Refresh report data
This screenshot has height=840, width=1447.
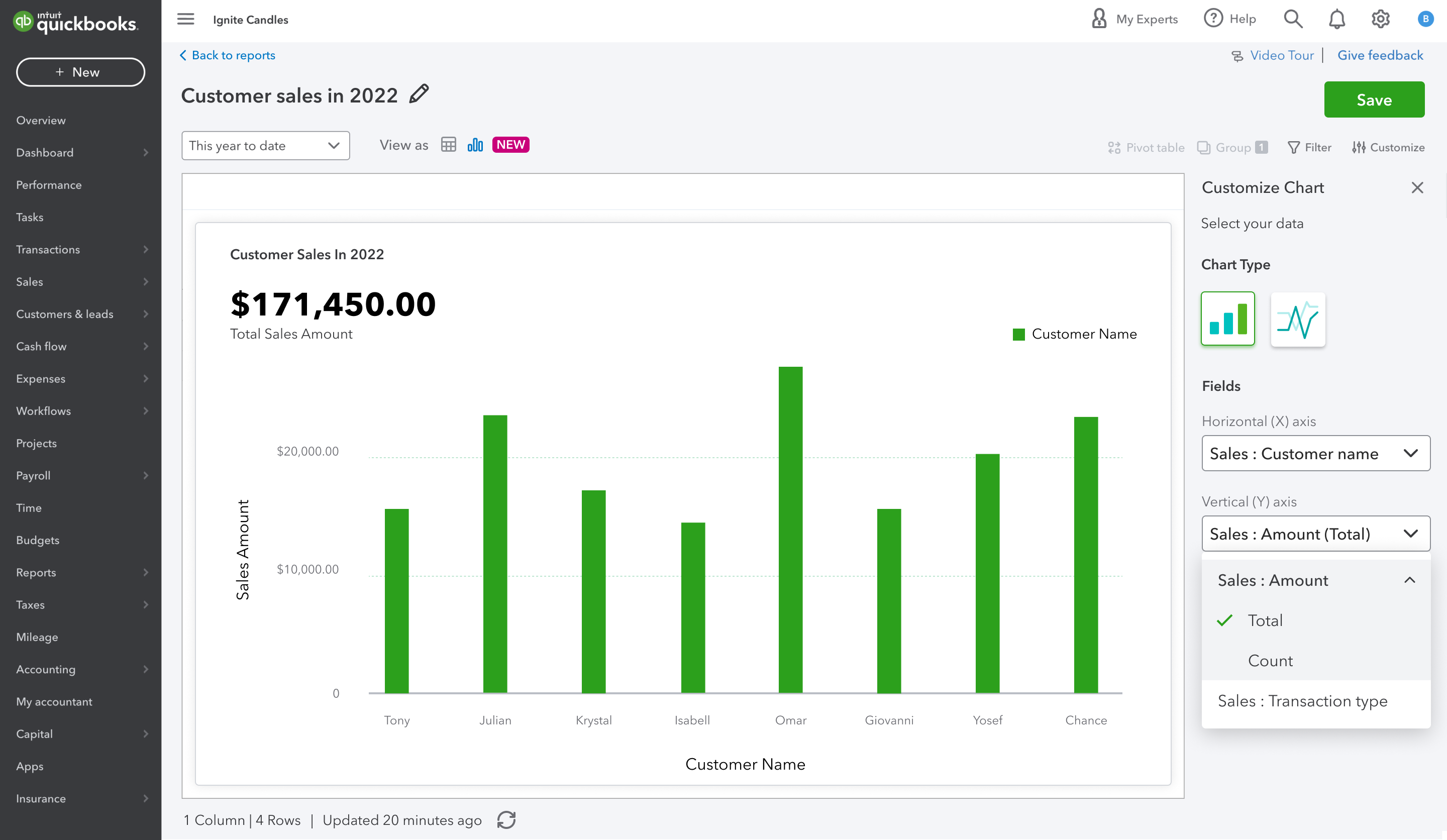[506, 820]
